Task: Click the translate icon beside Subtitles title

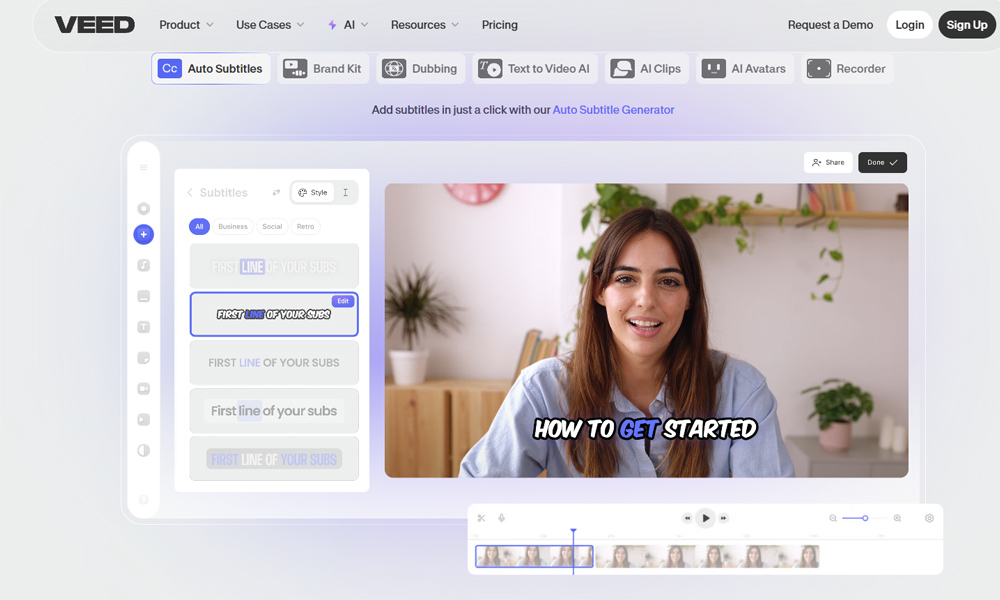Action: [276, 193]
